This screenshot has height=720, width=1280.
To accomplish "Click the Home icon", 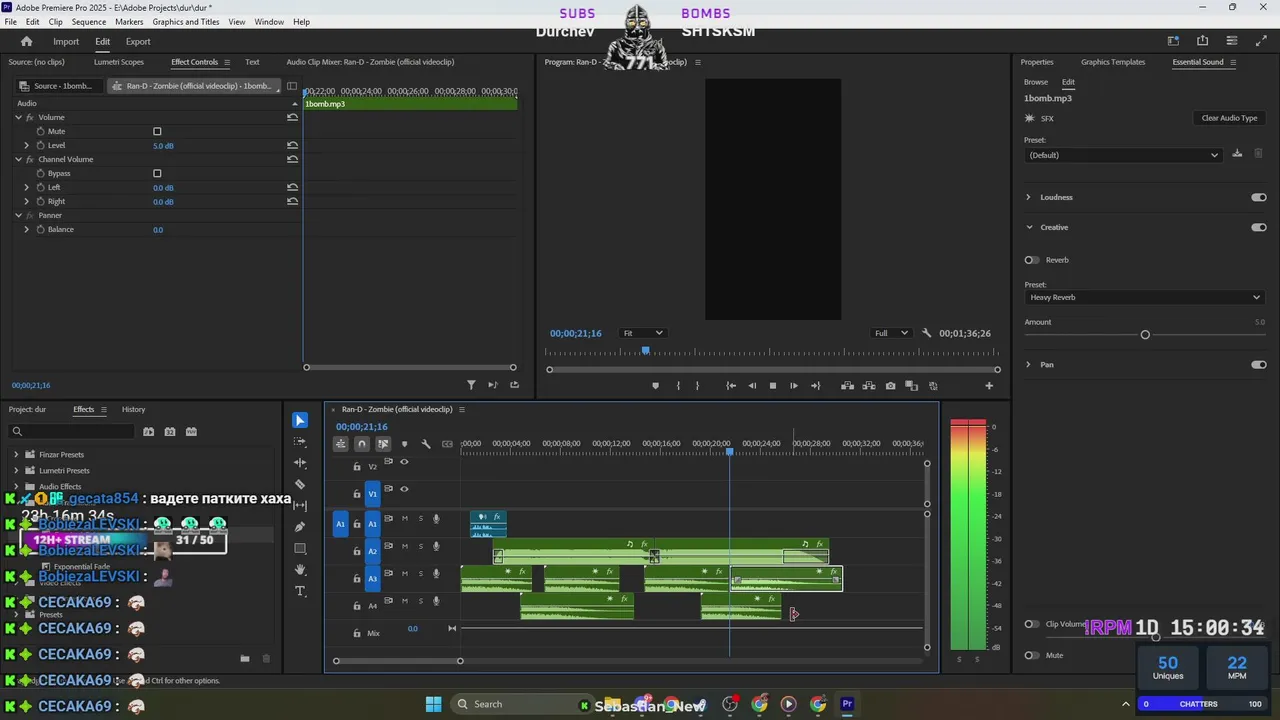I will (27, 41).
